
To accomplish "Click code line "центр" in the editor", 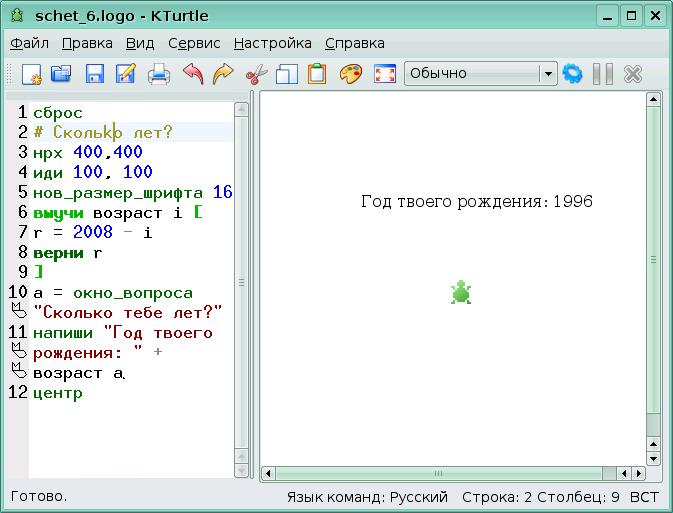I will [x=58, y=393].
